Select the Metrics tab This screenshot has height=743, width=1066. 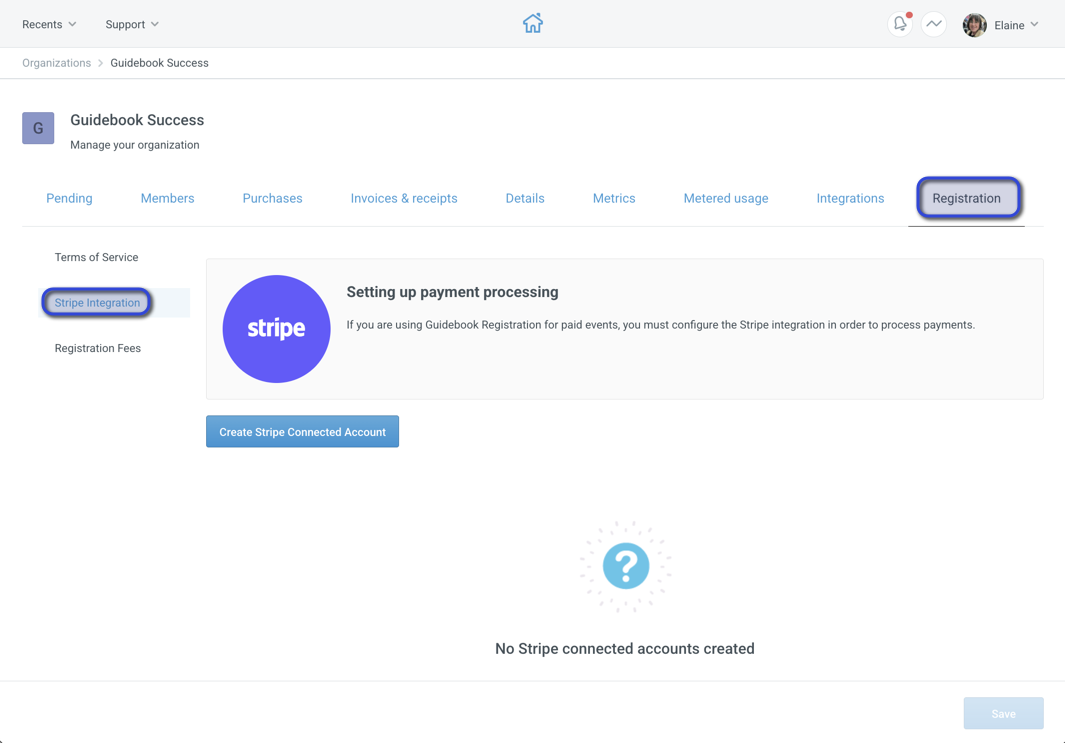(614, 198)
